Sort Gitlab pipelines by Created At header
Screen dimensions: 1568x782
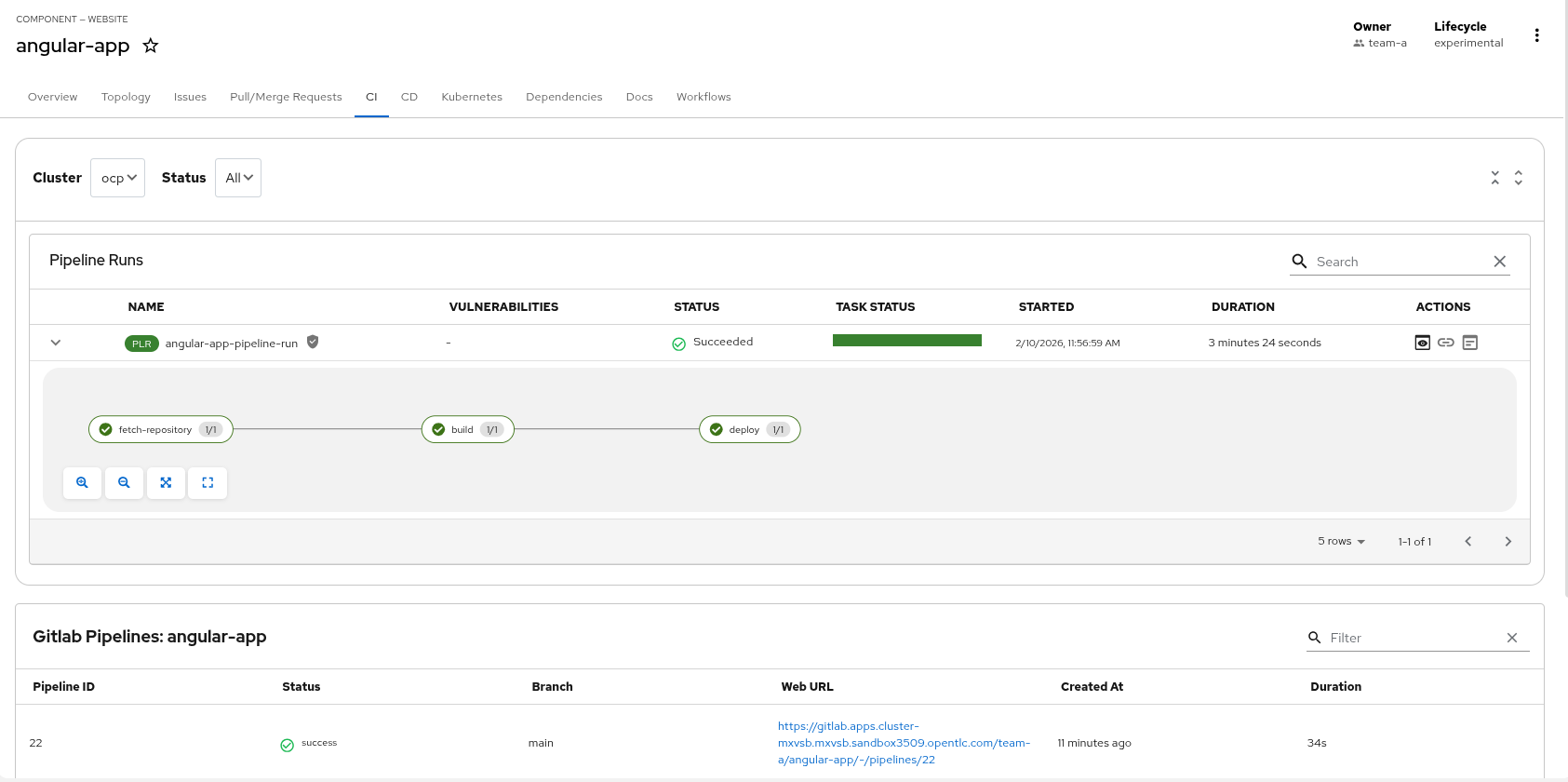point(1092,686)
